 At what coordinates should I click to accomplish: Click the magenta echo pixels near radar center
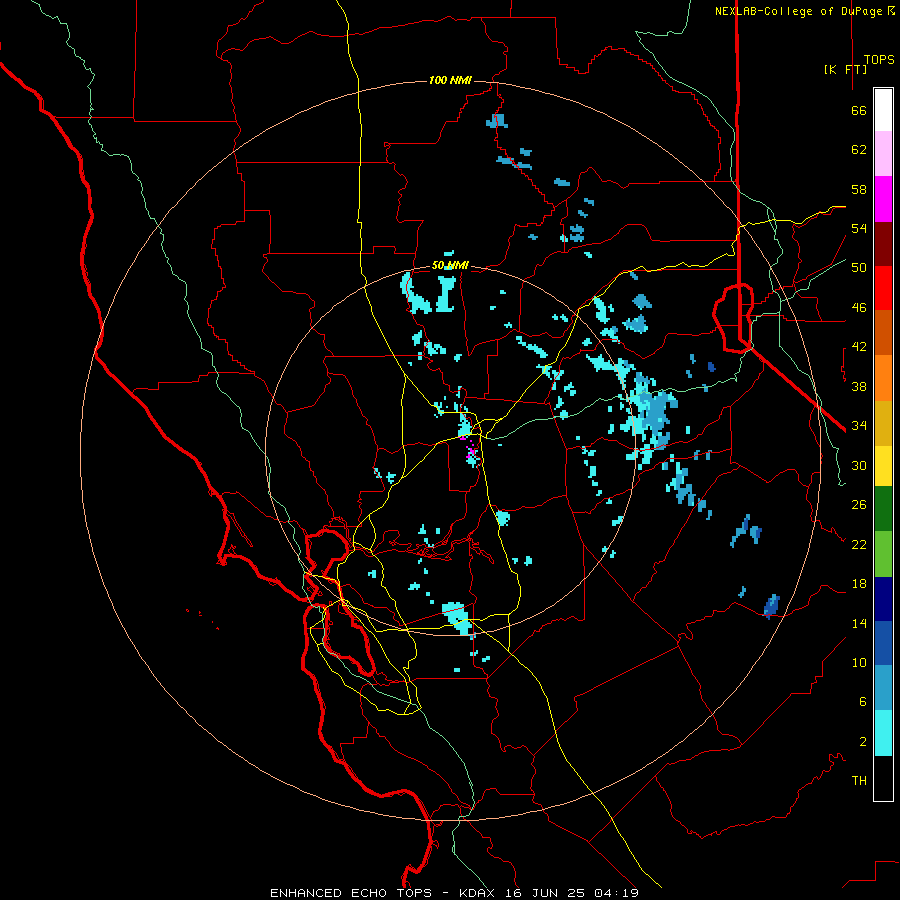click(x=471, y=452)
